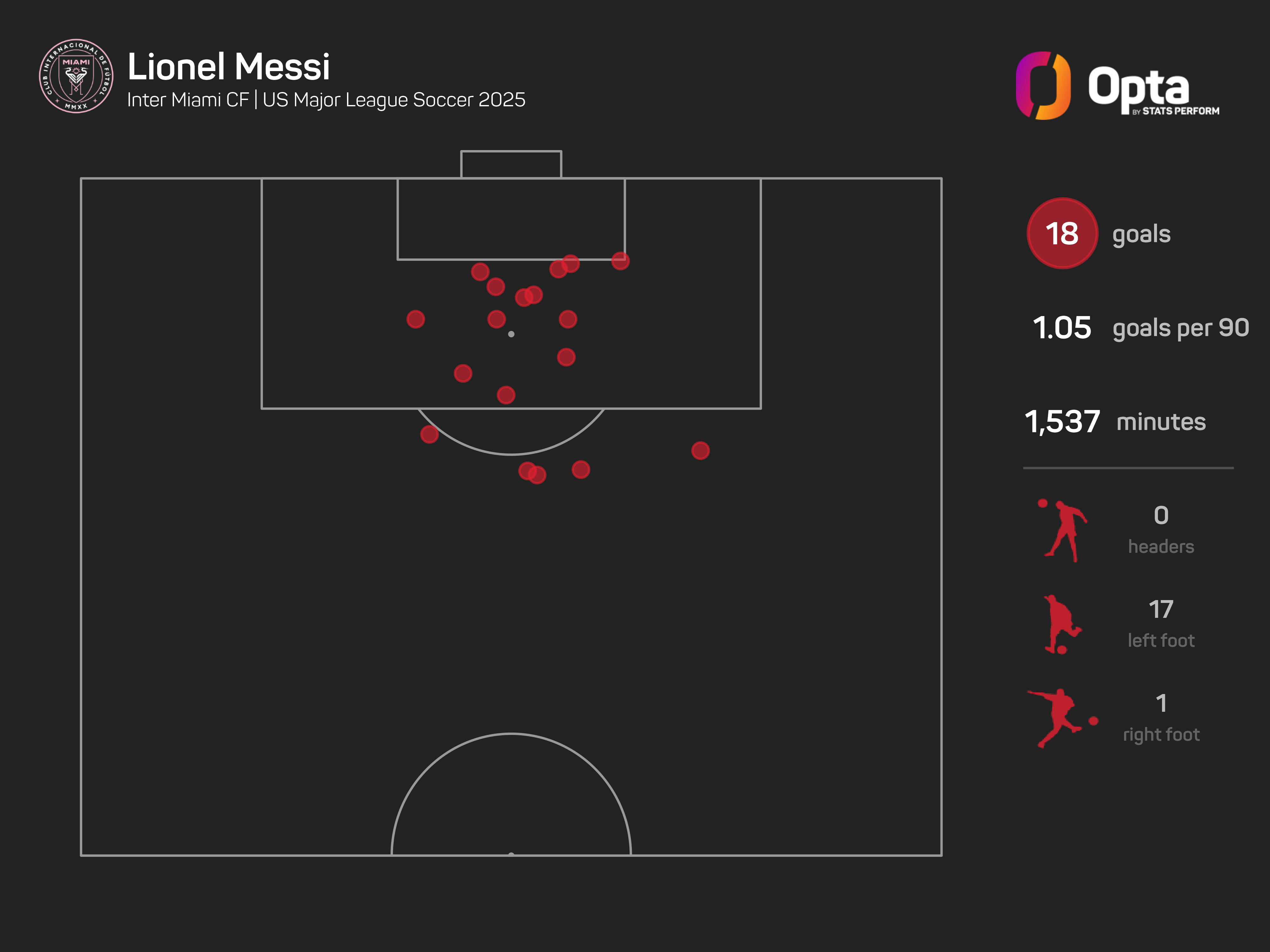Click the goal frame atop the pitch
1270x952 pixels.
[511, 164]
